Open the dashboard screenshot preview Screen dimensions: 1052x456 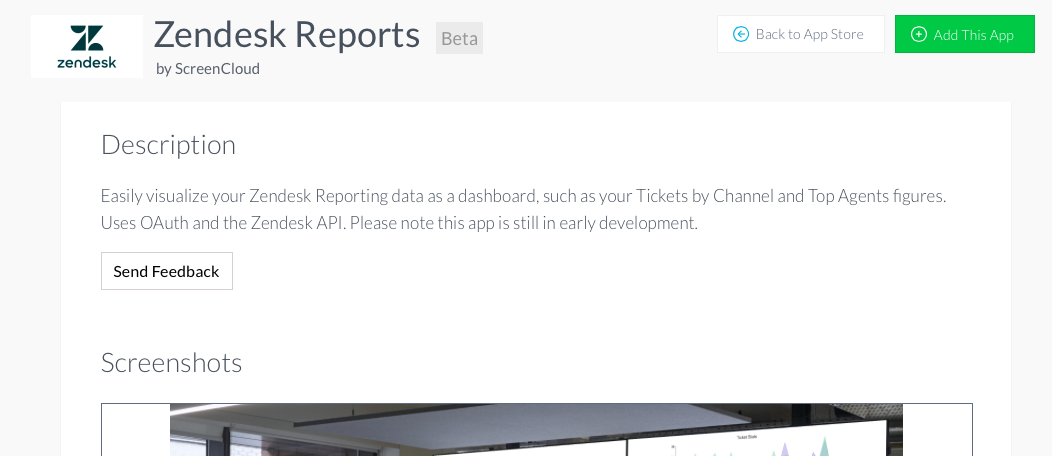coord(537,430)
